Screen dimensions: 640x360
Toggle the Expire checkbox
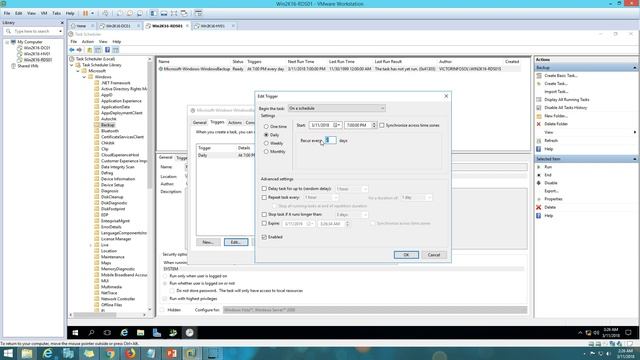coord(264,223)
